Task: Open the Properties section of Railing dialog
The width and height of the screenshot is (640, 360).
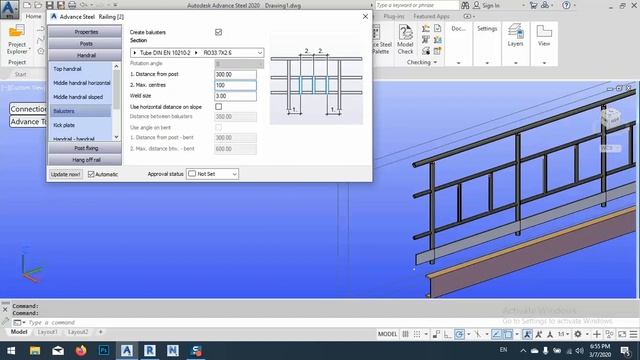Action: point(85,32)
